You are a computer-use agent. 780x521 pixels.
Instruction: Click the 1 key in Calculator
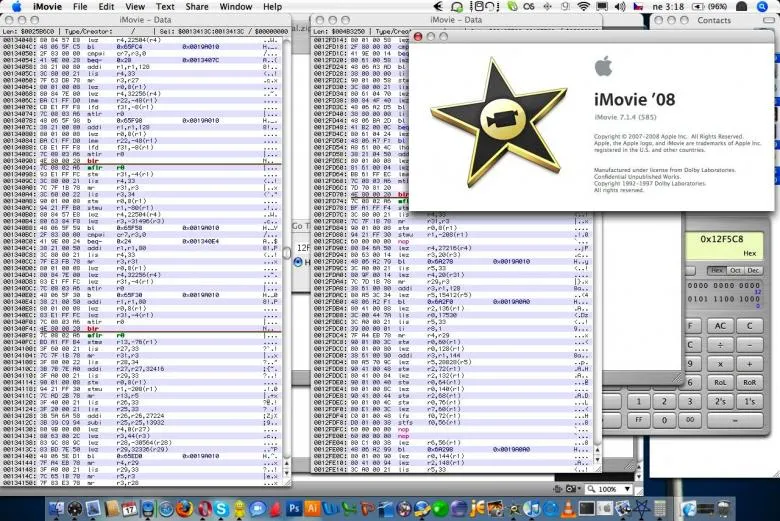click(x=639, y=401)
